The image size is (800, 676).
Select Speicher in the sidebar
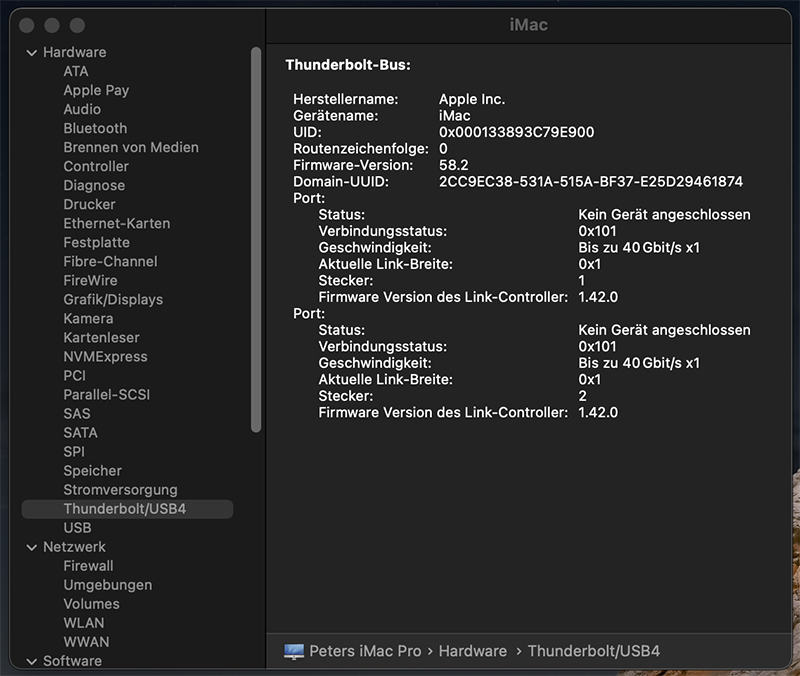[92, 471]
